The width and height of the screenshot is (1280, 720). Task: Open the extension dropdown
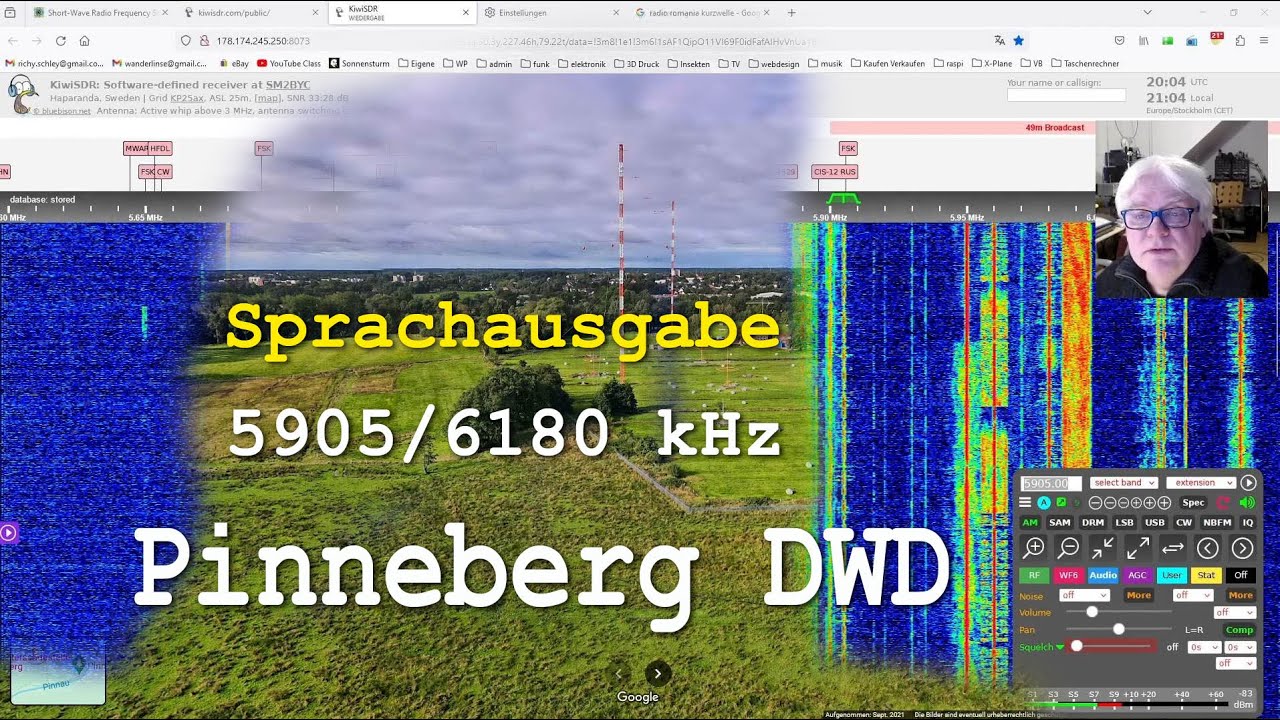pyautogui.click(x=1201, y=483)
